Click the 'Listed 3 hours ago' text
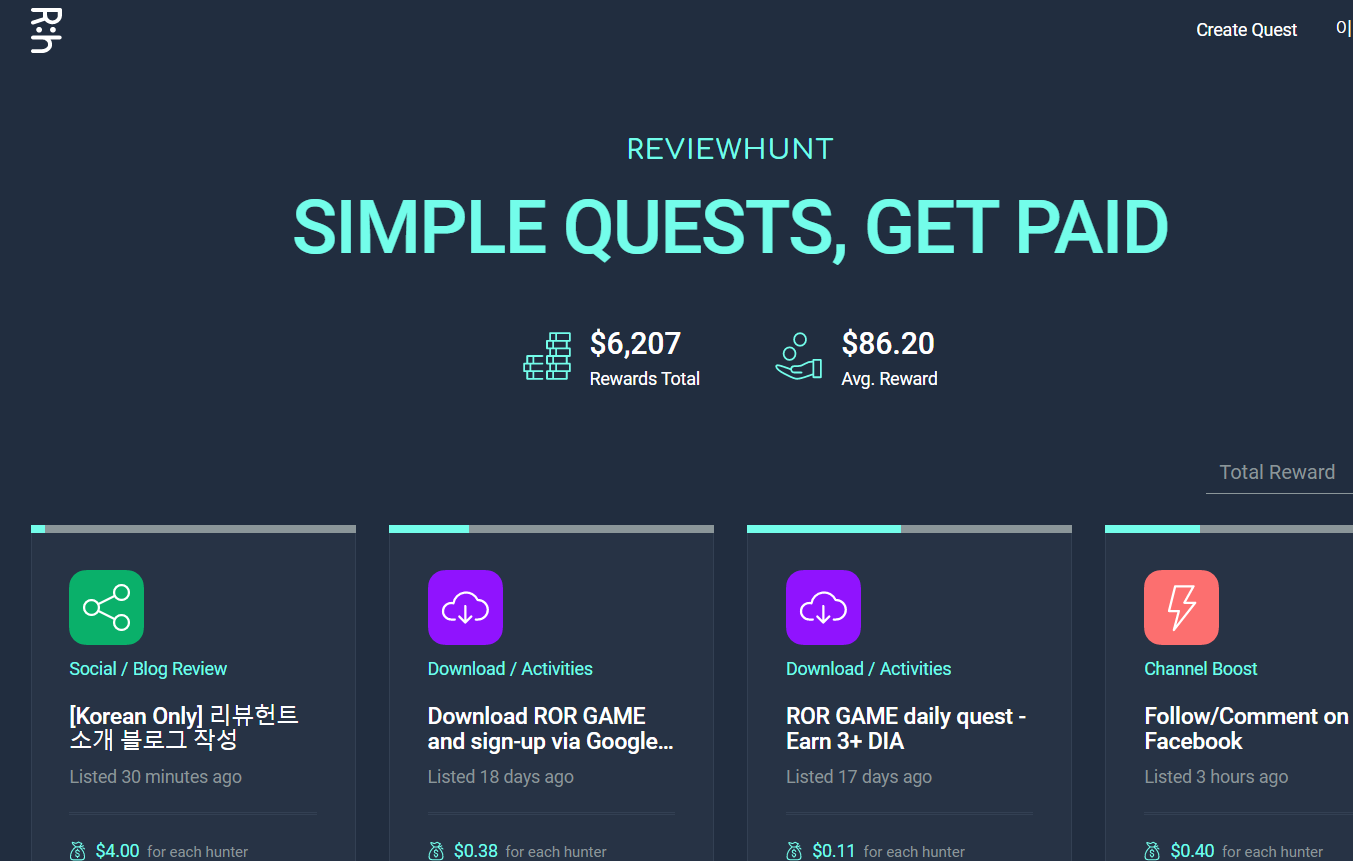This screenshot has width=1353, height=861. (x=1216, y=777)
